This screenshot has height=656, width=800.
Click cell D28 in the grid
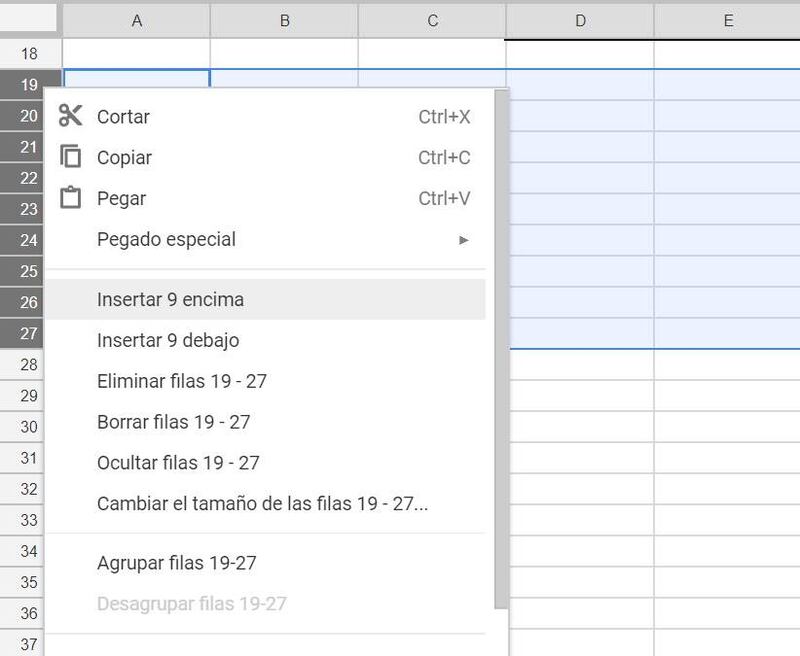tap(580, 365)
